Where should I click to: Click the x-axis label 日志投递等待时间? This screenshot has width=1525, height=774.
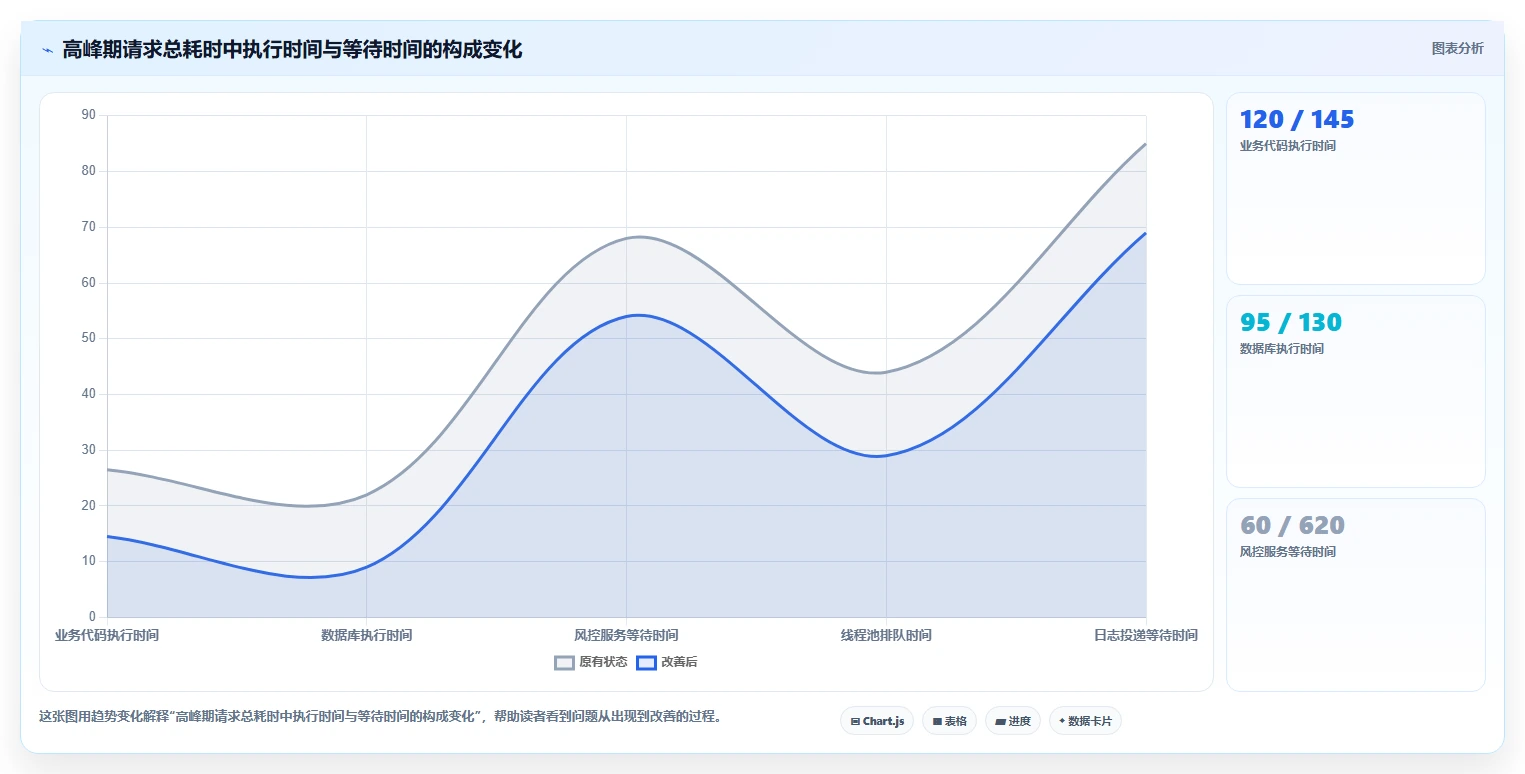[1146, 635]
